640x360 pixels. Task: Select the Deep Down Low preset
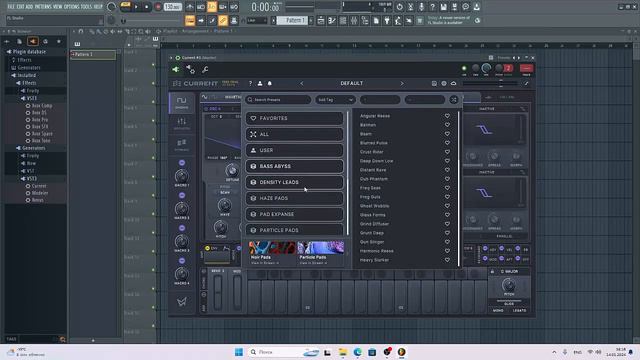point(376,161)
